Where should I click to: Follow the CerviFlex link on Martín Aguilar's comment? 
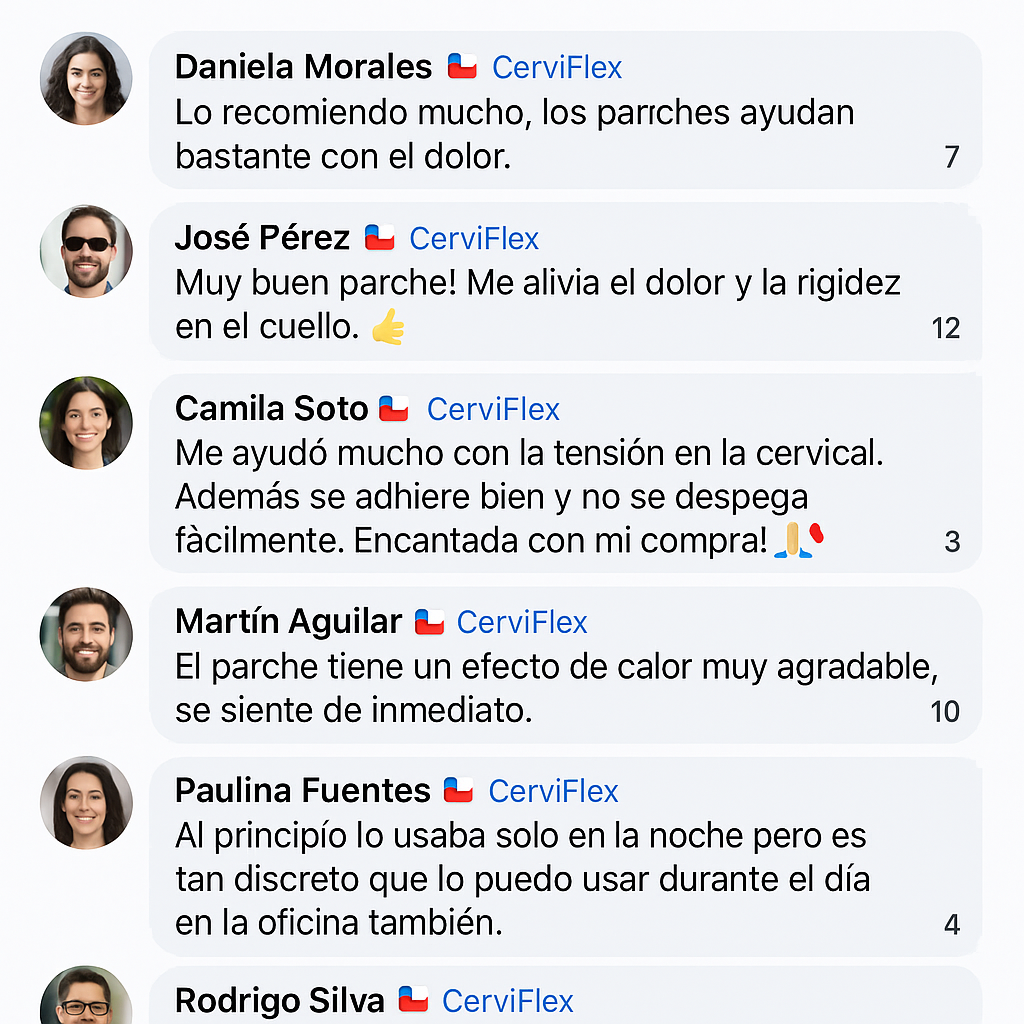pyautogui.click(x=522, y=622)
